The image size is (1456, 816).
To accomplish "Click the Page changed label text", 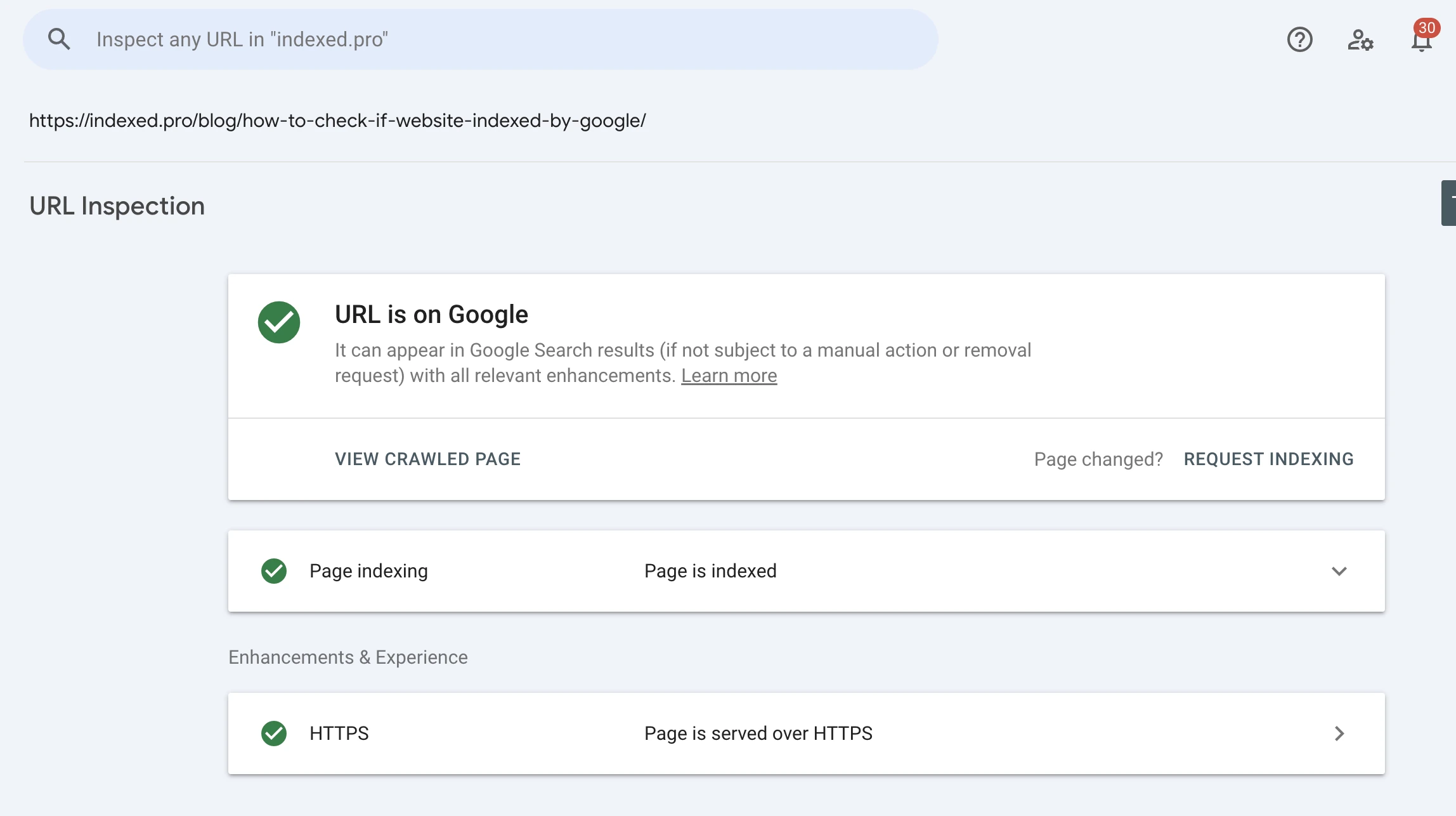I will tap(1098, 458).
